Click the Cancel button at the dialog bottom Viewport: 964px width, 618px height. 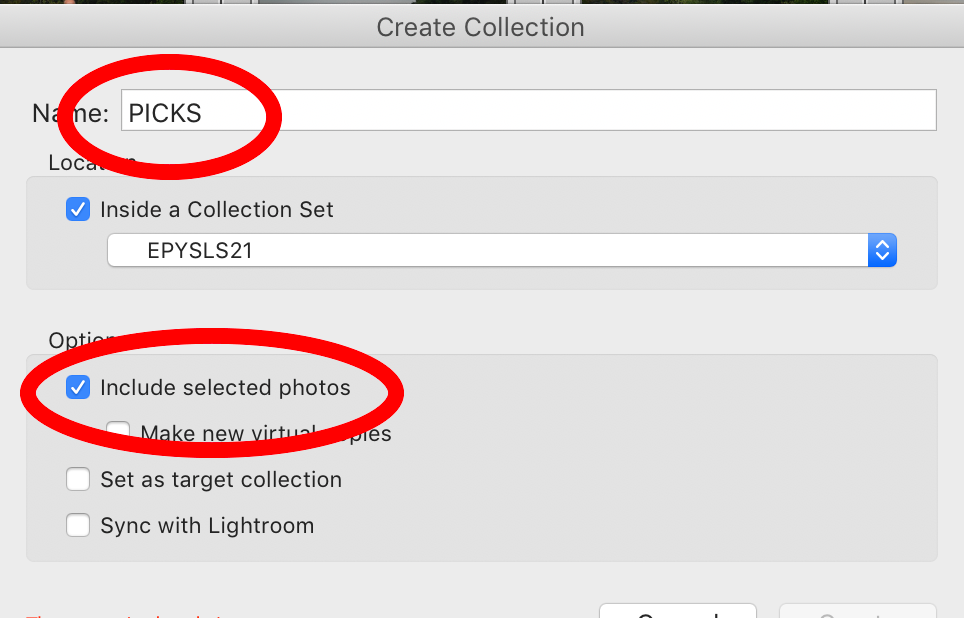[678, 611]
